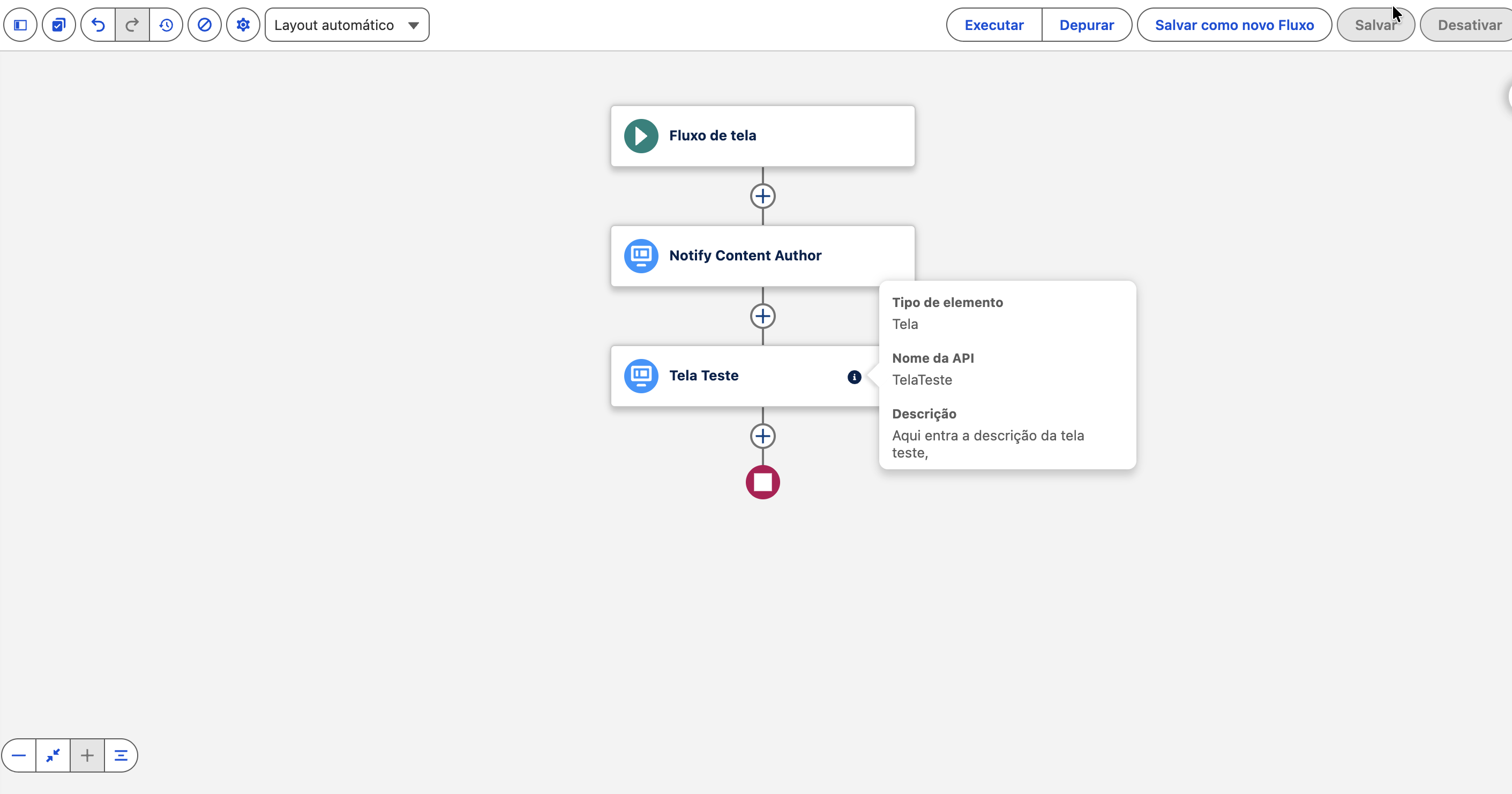
Task: Click the 'Aqui entra a descrição' text
Action: (988, 444)
